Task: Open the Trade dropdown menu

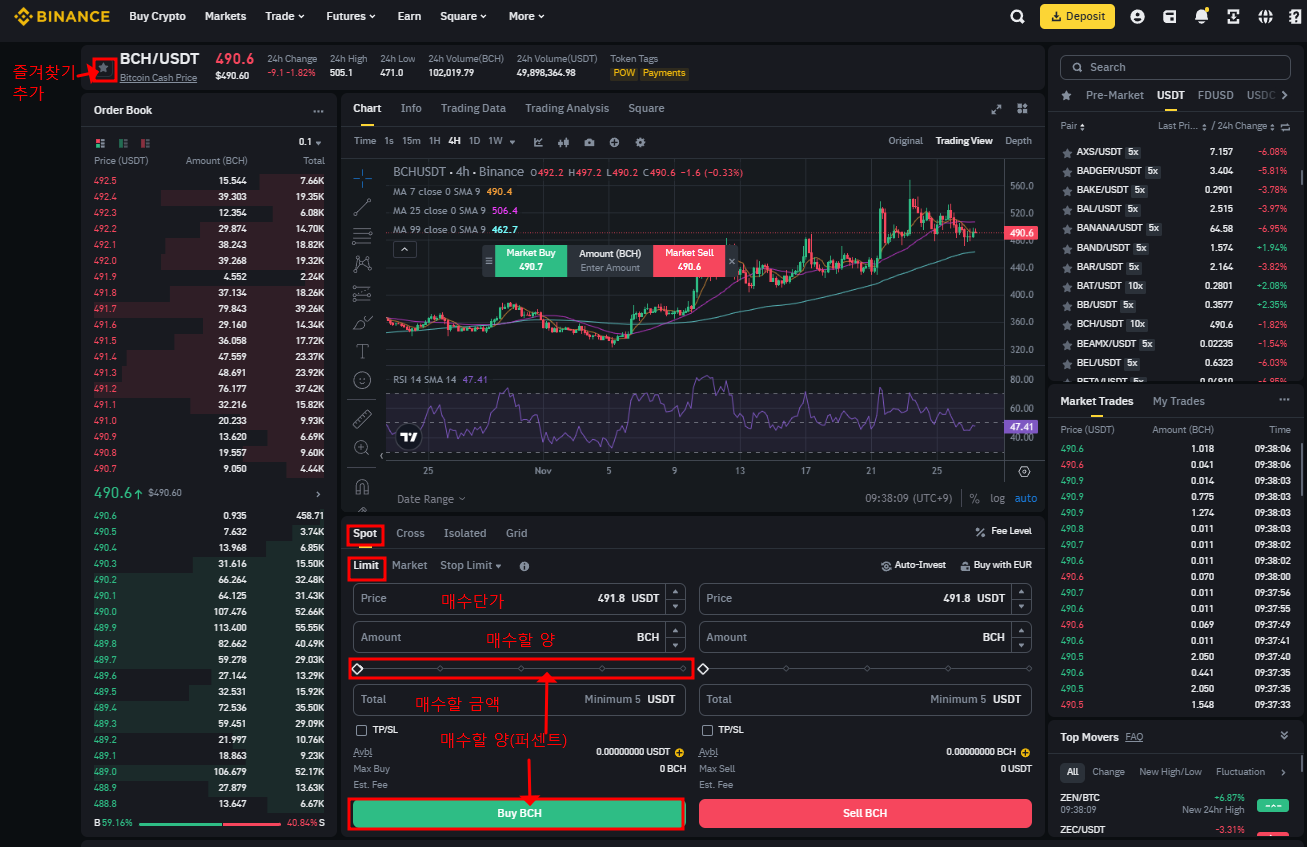Action: pyautogui.click(x=285, y=16)
